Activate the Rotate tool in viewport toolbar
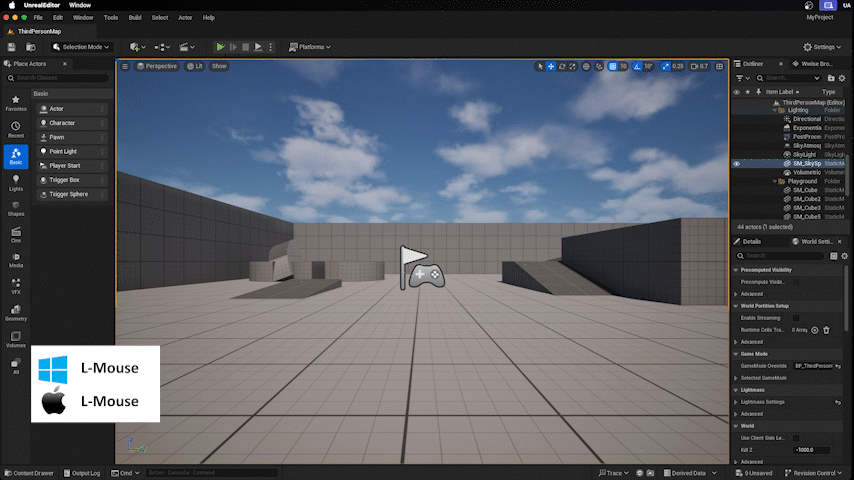Screen dimensions: 854x480 [x=562, y=66]
